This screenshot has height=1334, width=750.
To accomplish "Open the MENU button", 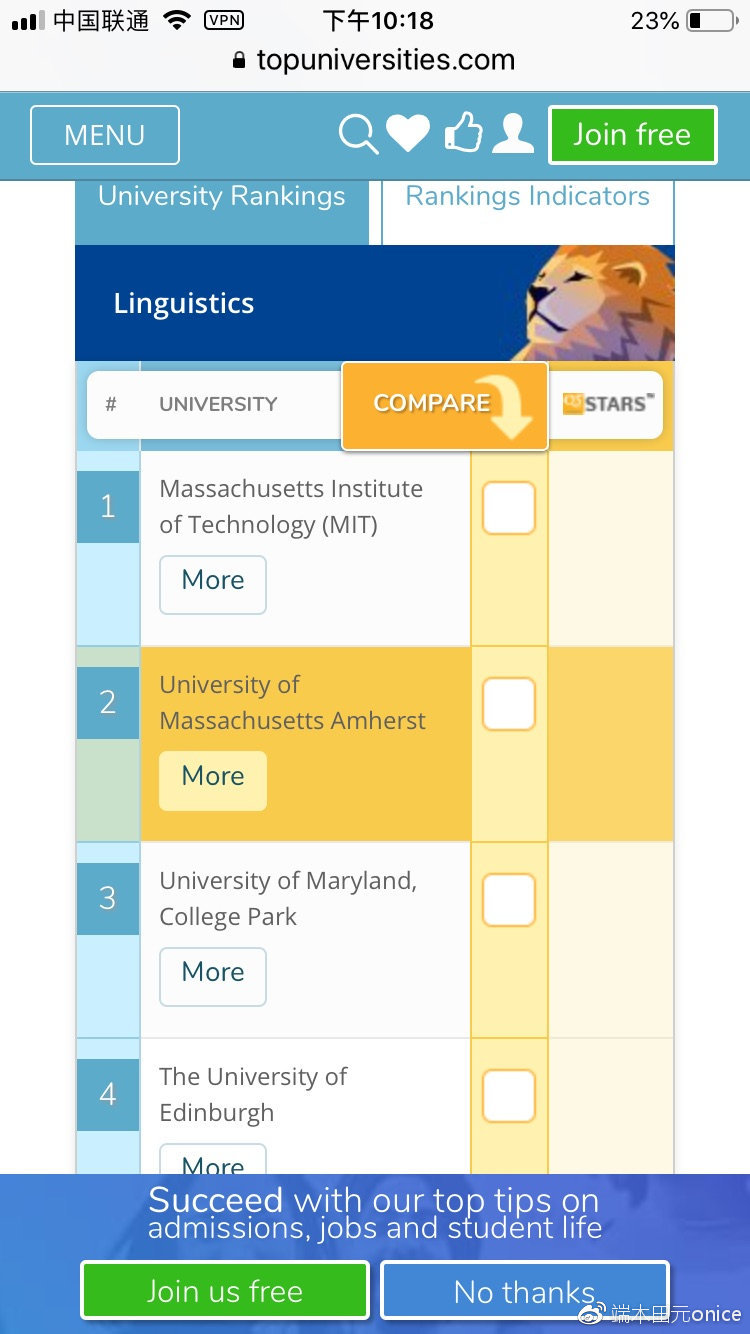I will (105, 135).
